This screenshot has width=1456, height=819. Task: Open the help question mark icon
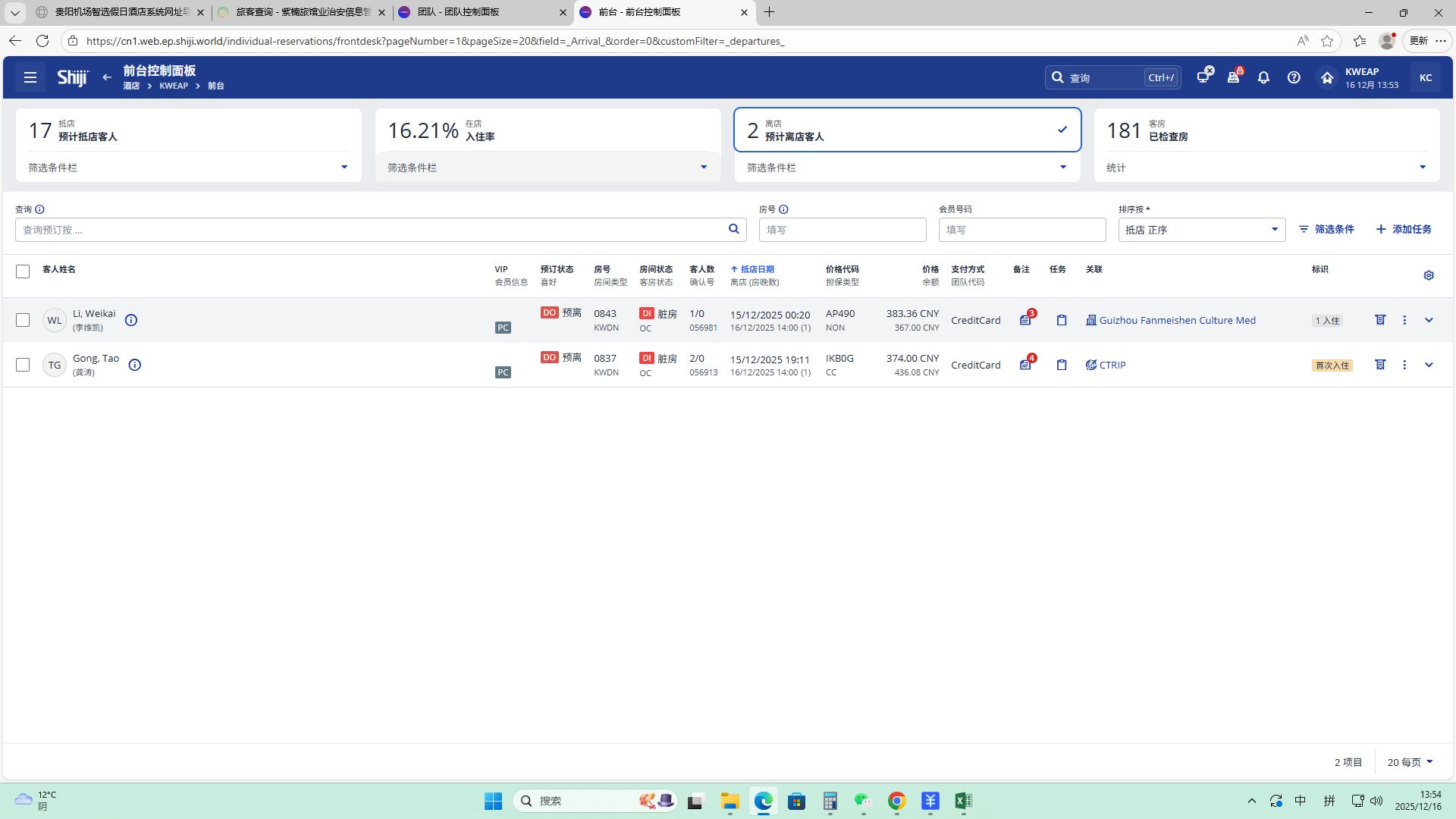click(x=1294, y=77)
